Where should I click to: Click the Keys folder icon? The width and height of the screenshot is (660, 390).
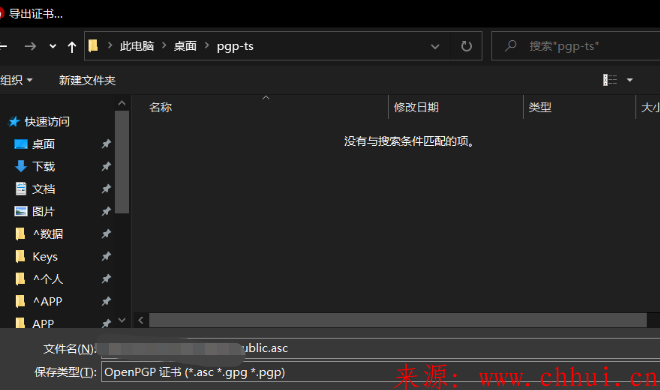[x=20, y=256]
